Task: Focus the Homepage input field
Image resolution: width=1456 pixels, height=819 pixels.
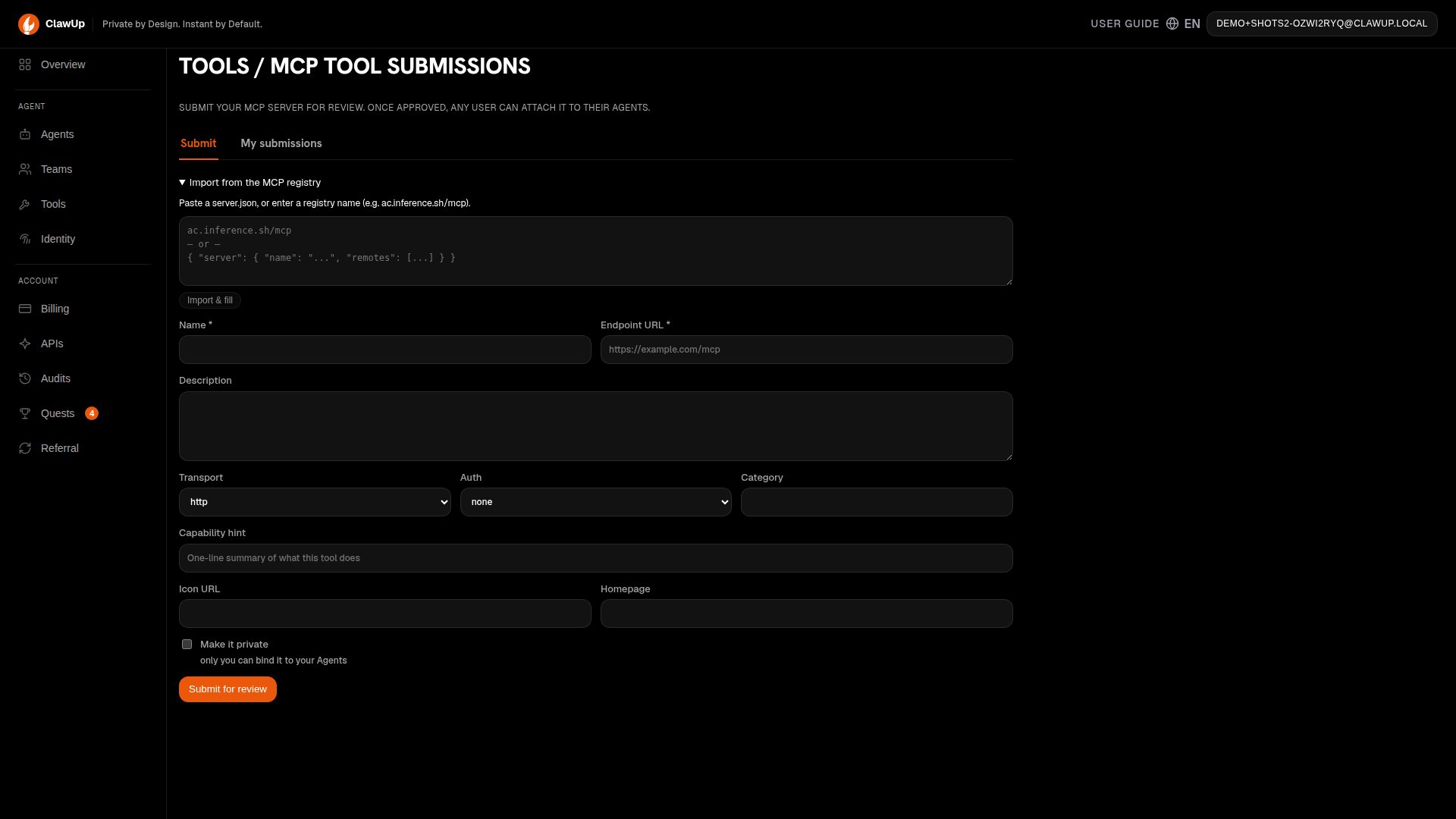Action: click(807, 613)
